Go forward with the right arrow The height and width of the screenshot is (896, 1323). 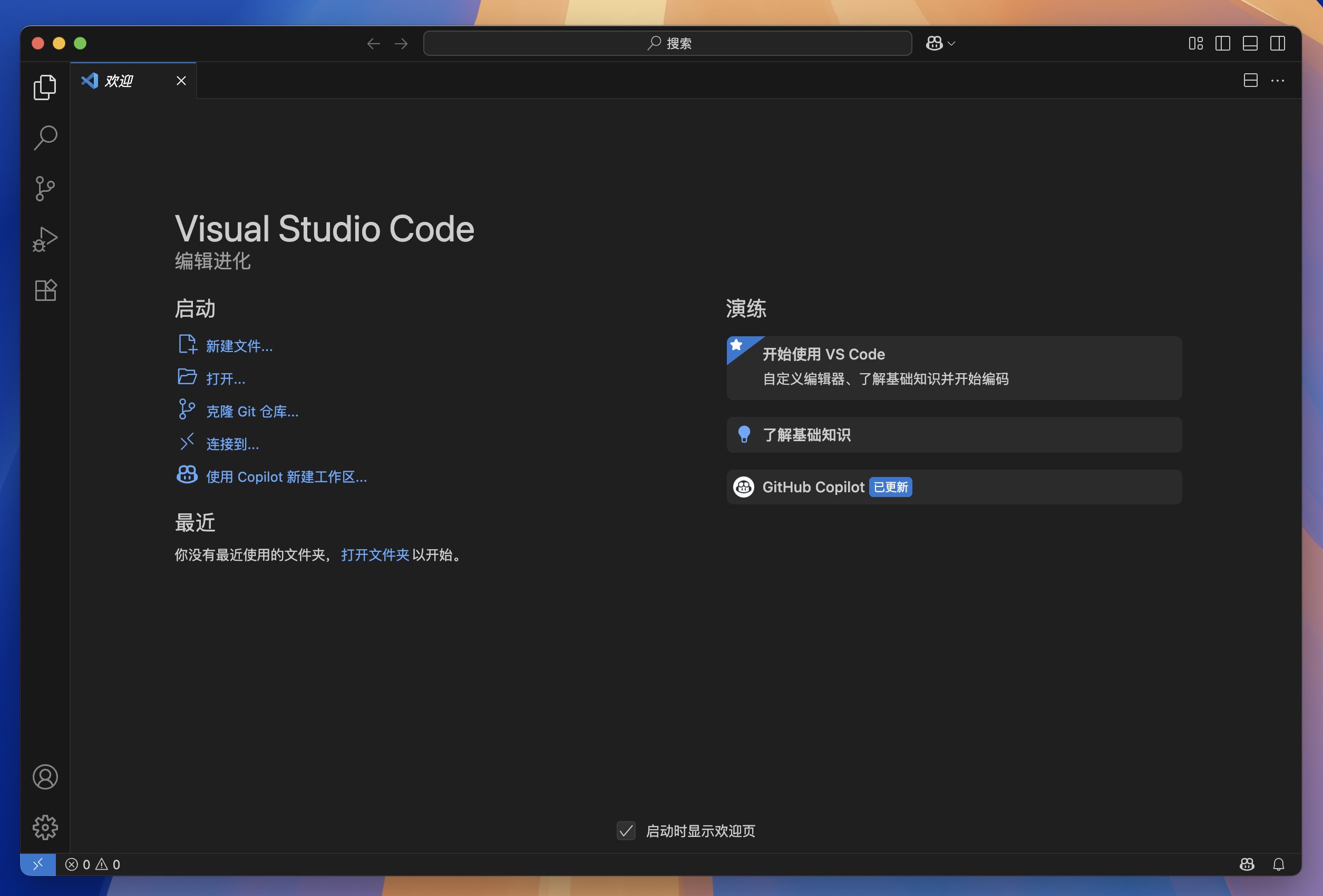click(401, 43)
